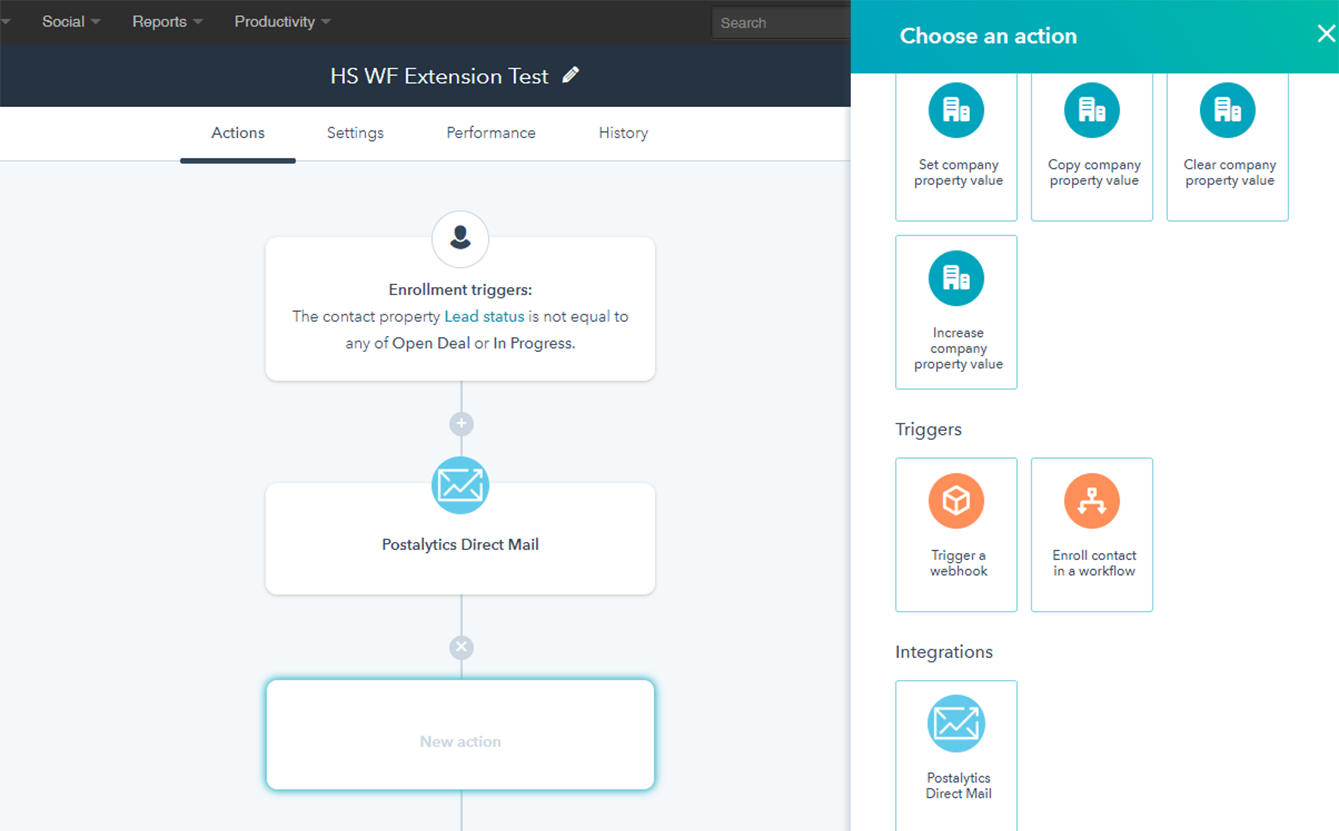The image size is (1339, 831).
Task: Open the Social menu dropdown
Action: [x=63, y=21]
